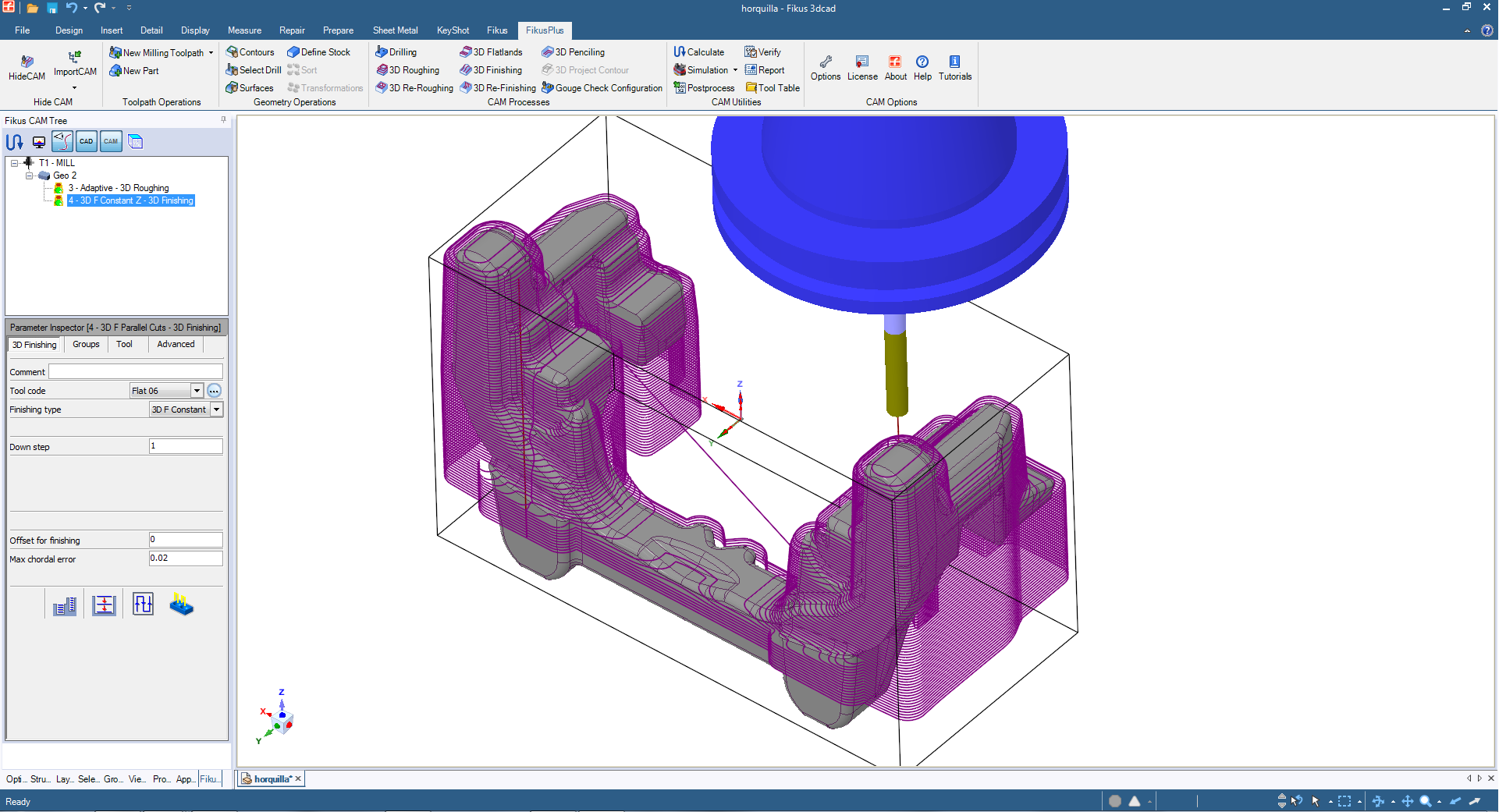Pin the Fikus CAM Tree panel
This screenshot has width=1499, height=812.
tap(223, 119)
